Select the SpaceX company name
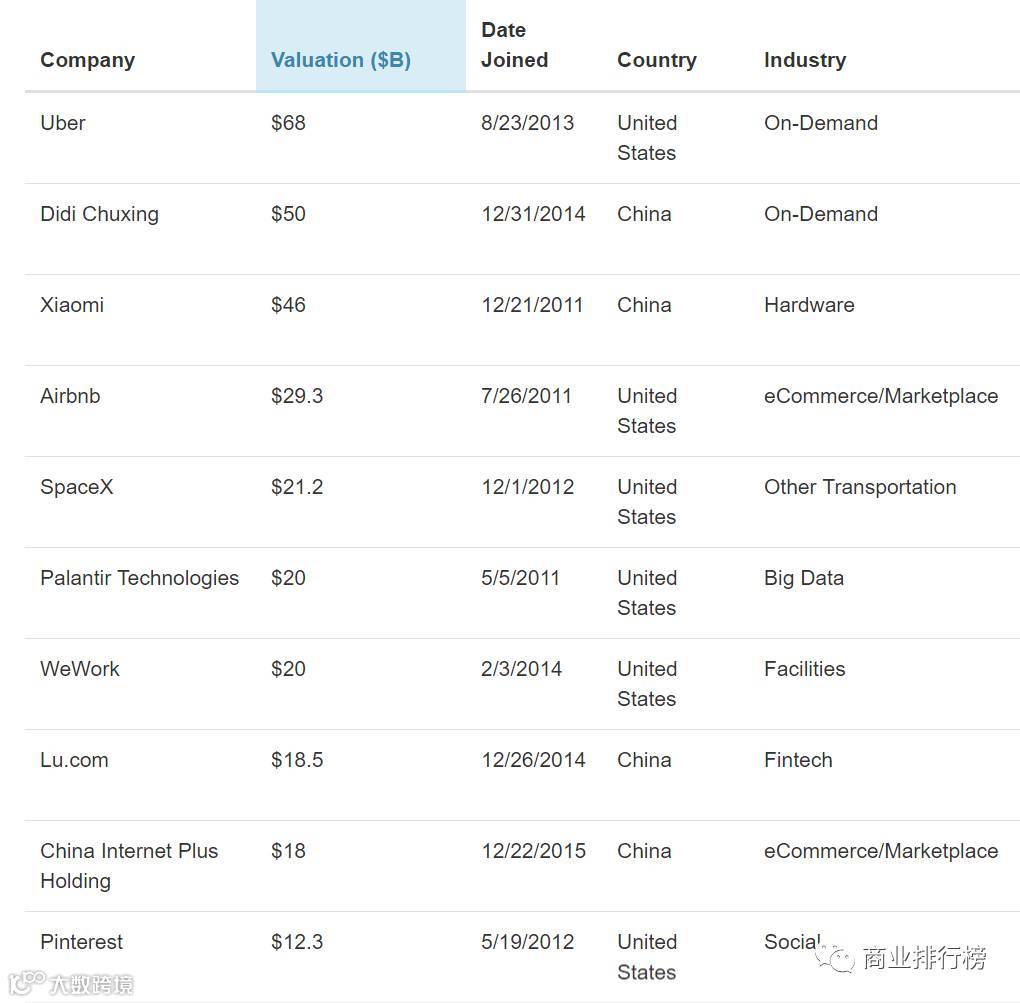The image size is (1020, 1003). point(77,487)
